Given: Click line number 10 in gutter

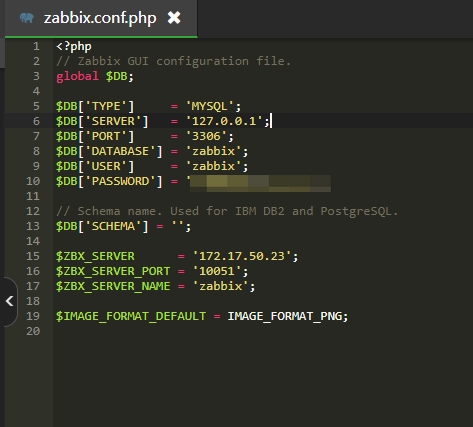Looking at the screenshot, I should (x=33, y=181).
